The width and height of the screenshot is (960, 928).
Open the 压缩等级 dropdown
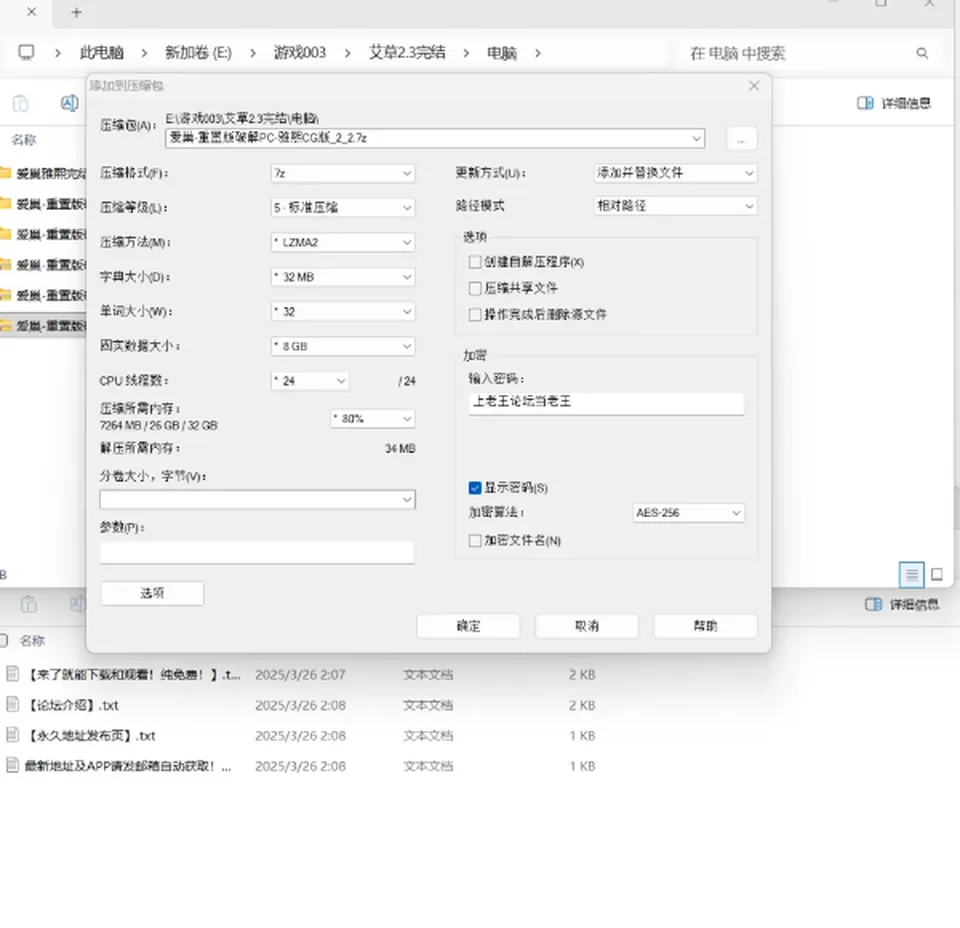343,208
